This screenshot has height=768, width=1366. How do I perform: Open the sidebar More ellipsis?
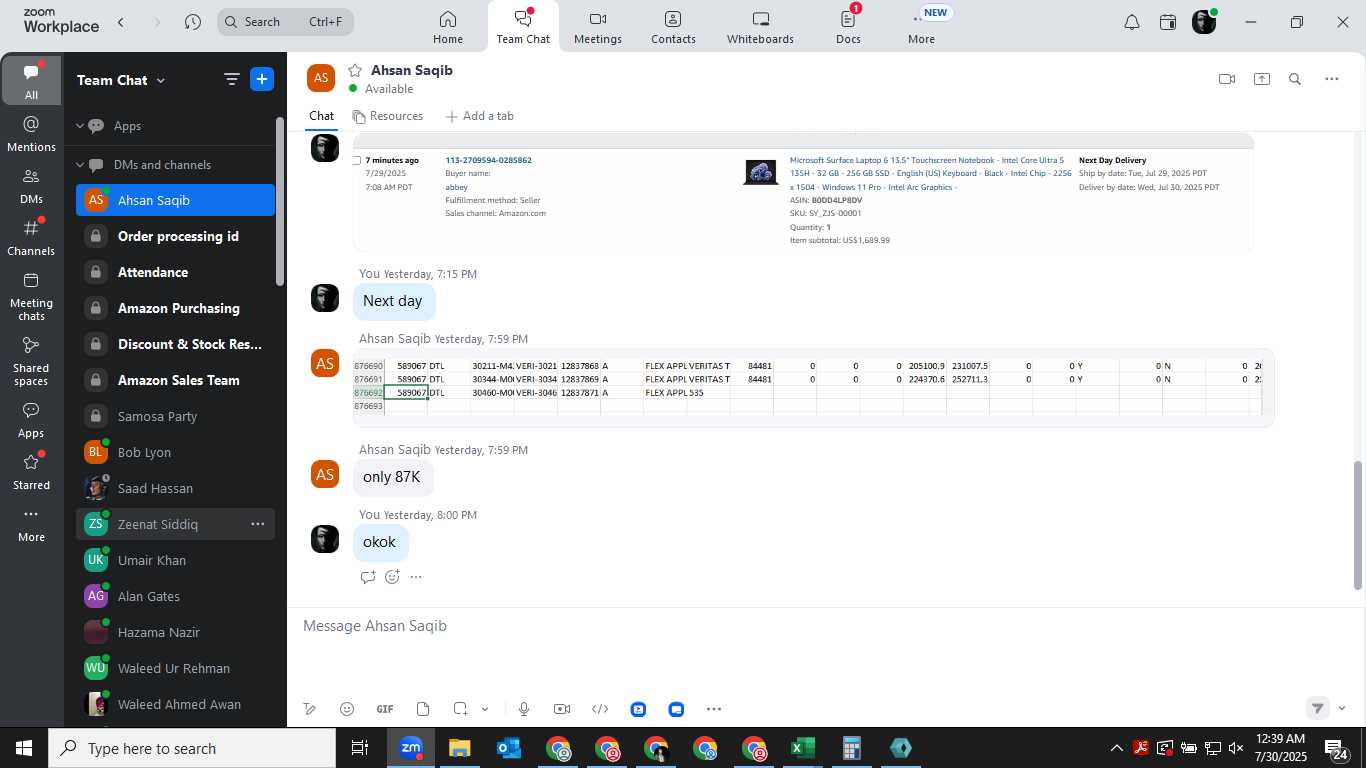(31, 524)
